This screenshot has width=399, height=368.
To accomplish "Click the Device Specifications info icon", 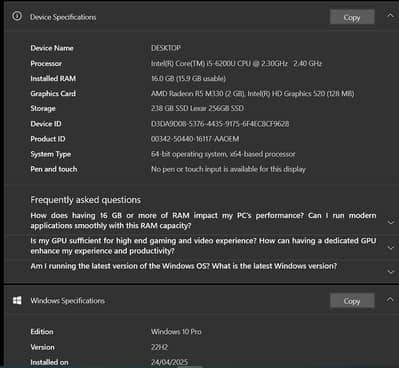I will 17,16.
